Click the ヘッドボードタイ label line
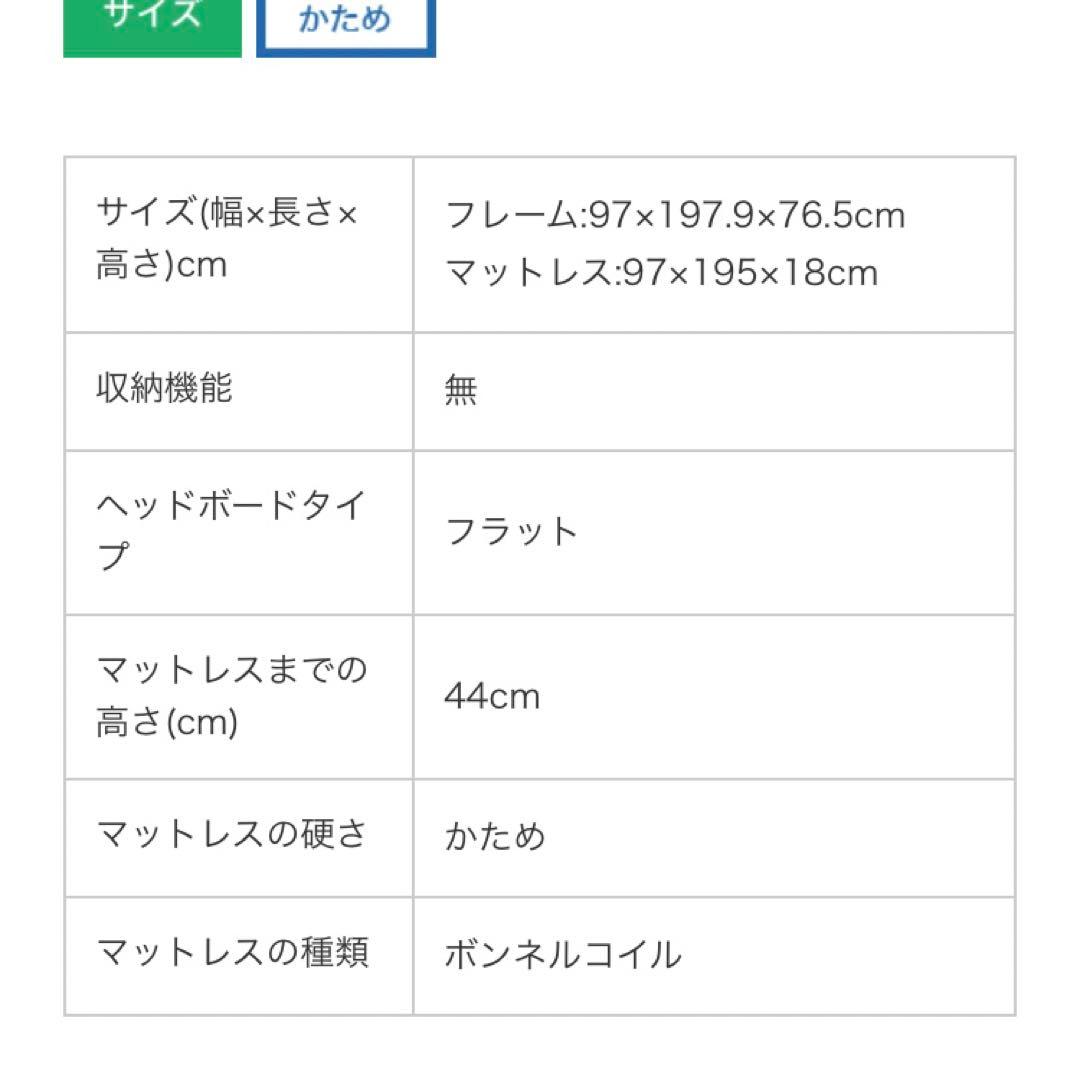 click(x=232, y=504)
